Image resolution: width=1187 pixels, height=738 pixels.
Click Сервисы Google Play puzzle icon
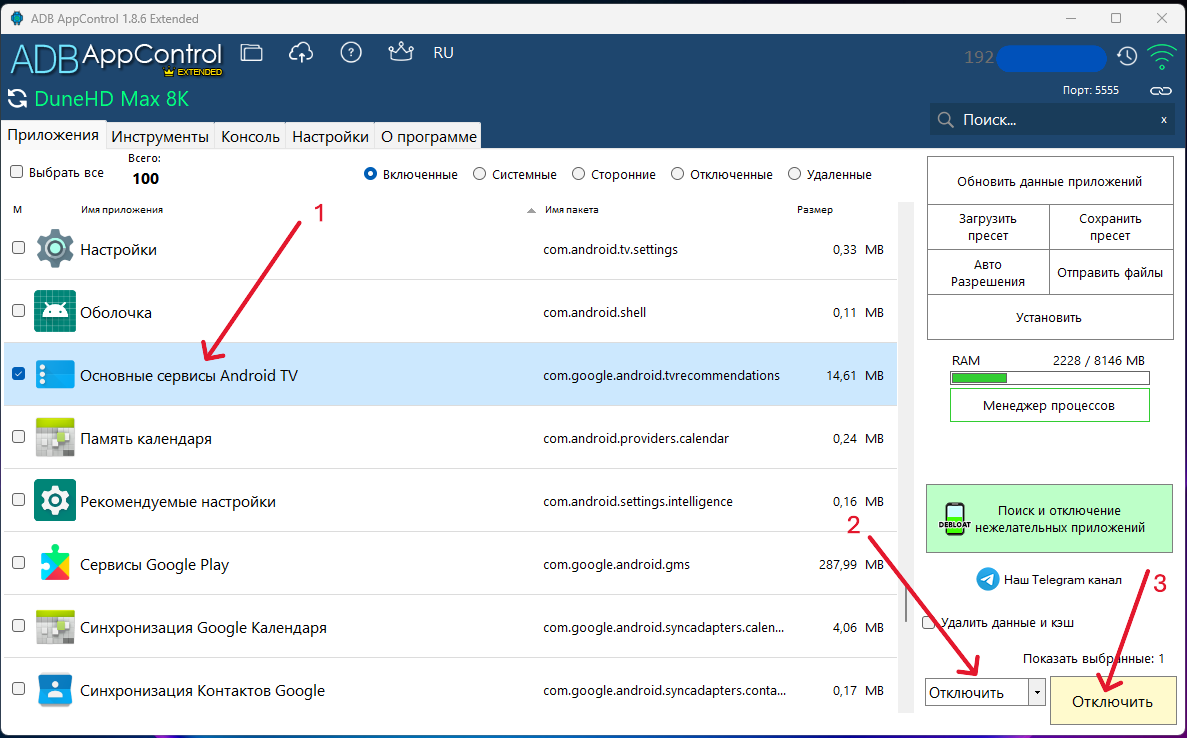click(x=55, y=563)
